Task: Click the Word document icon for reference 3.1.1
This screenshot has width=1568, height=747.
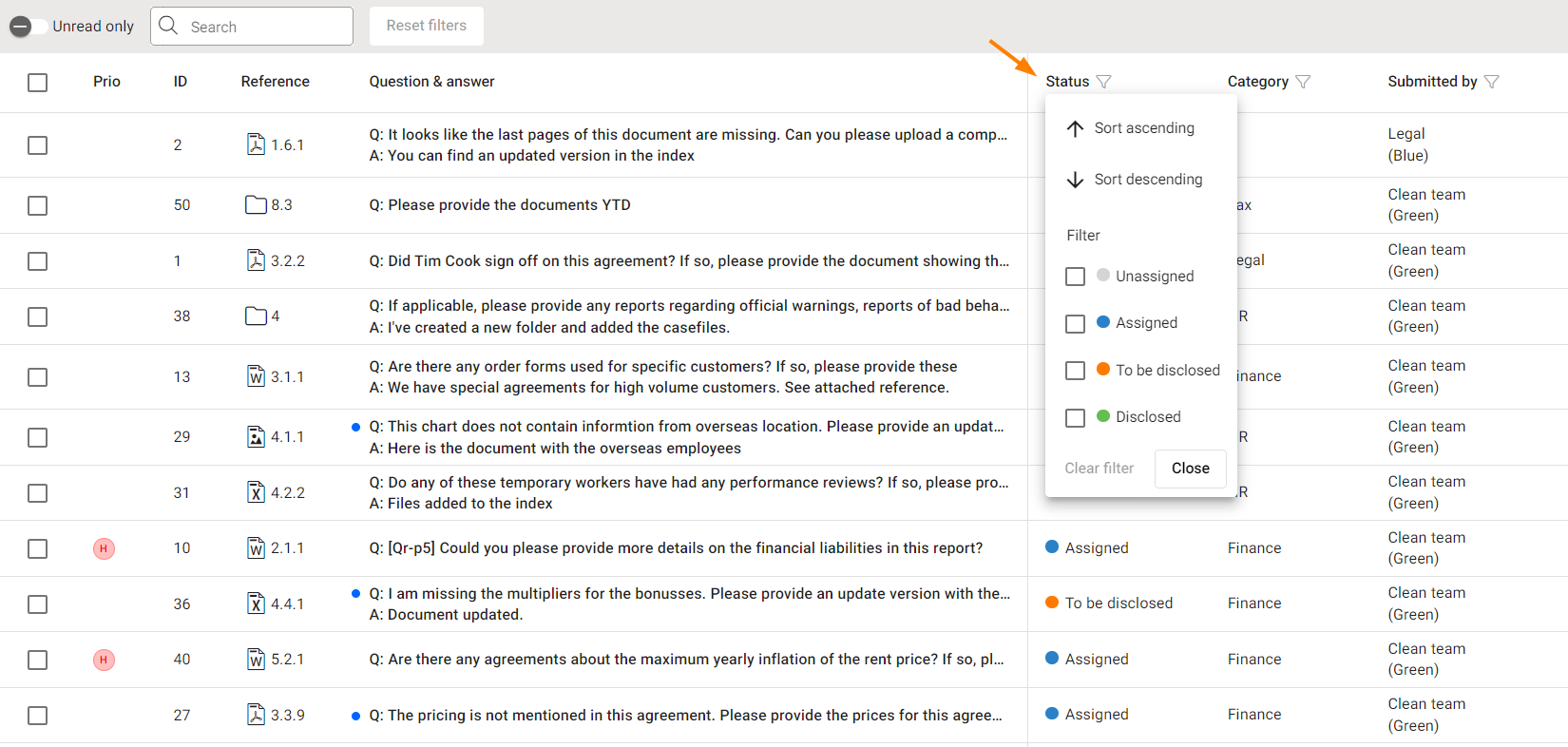Action: (256, 376)
